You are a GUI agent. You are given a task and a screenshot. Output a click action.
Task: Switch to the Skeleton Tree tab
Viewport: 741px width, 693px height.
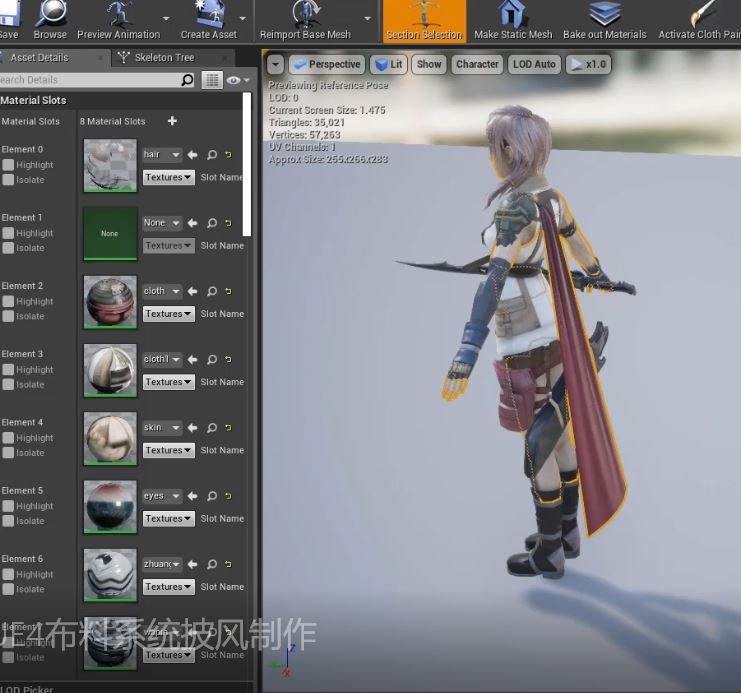click(164, 58)
